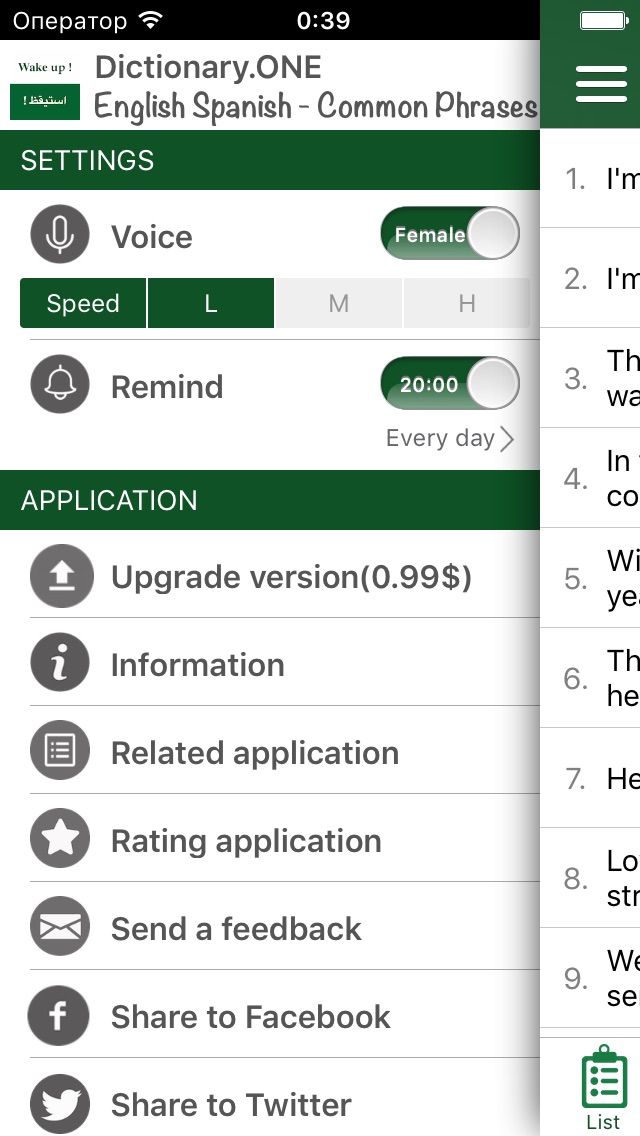640x1136 pixels.
Task: Select H speed option
Action: [467, 303]
